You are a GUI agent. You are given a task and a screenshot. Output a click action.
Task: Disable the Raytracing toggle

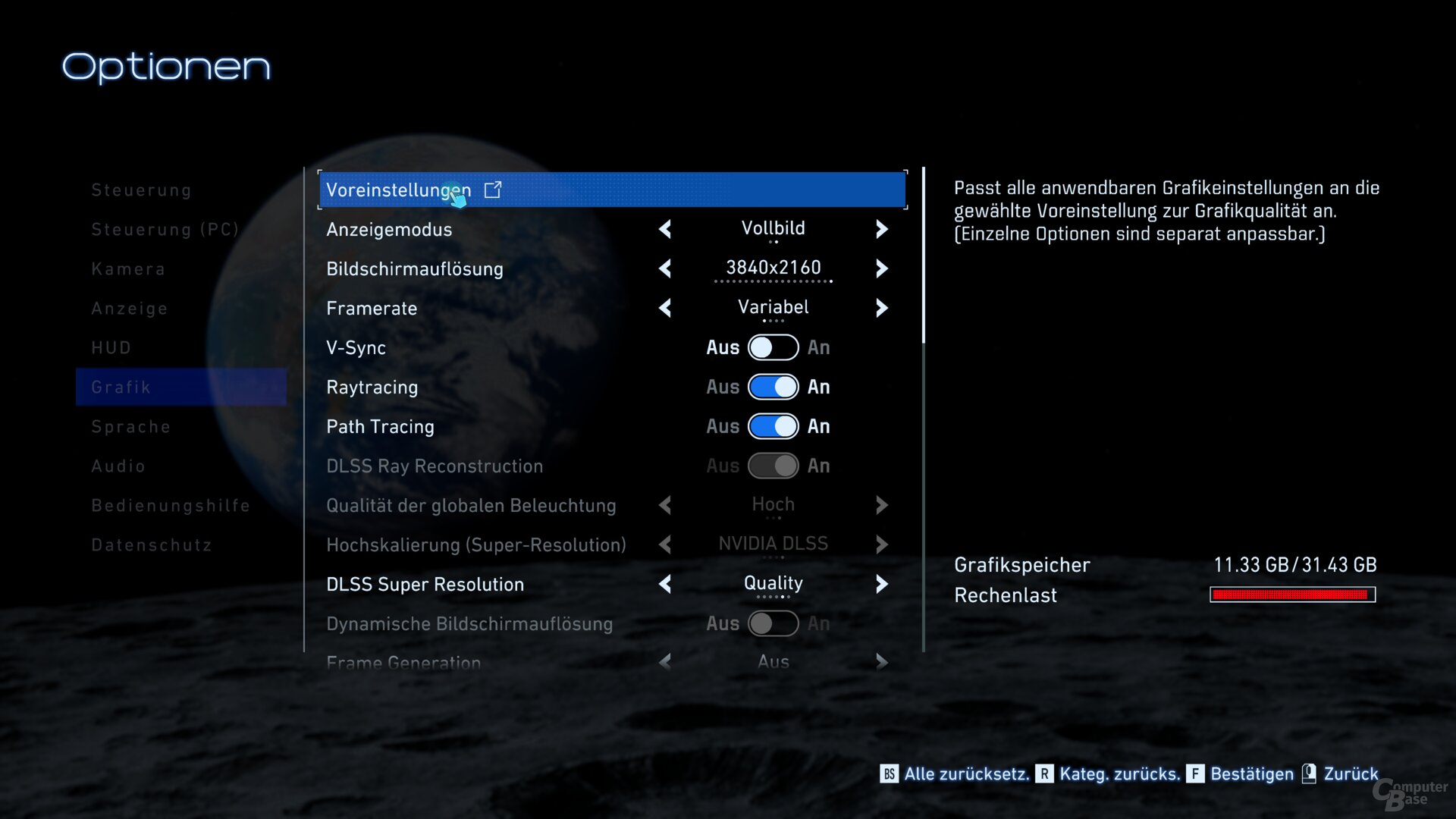773,387
